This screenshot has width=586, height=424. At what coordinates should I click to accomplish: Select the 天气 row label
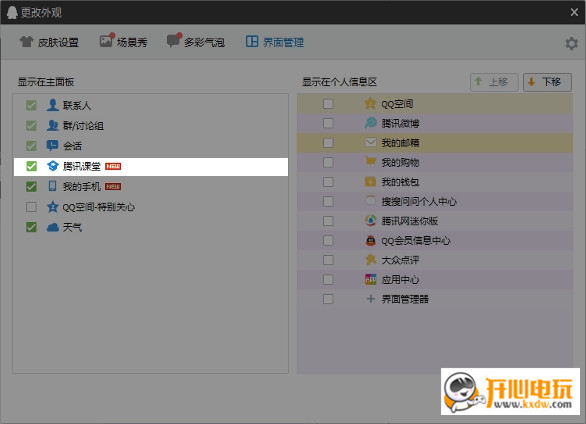click(72, 227)
